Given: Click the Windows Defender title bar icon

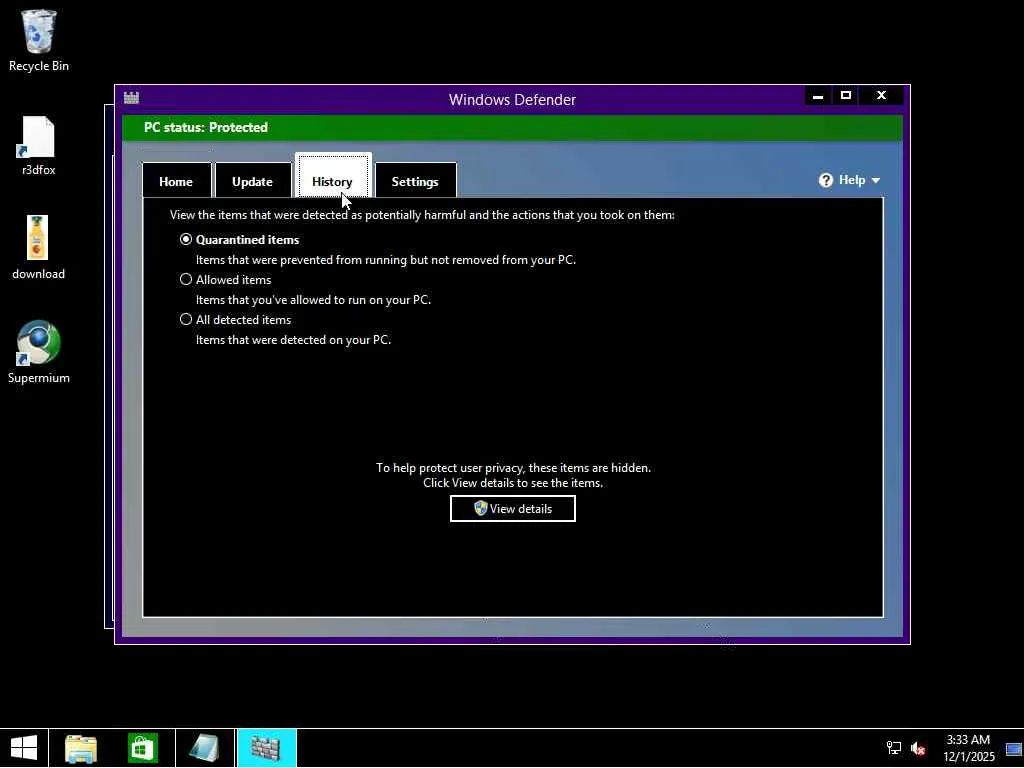Looking at the screenshot, I should tap(131, 98).
